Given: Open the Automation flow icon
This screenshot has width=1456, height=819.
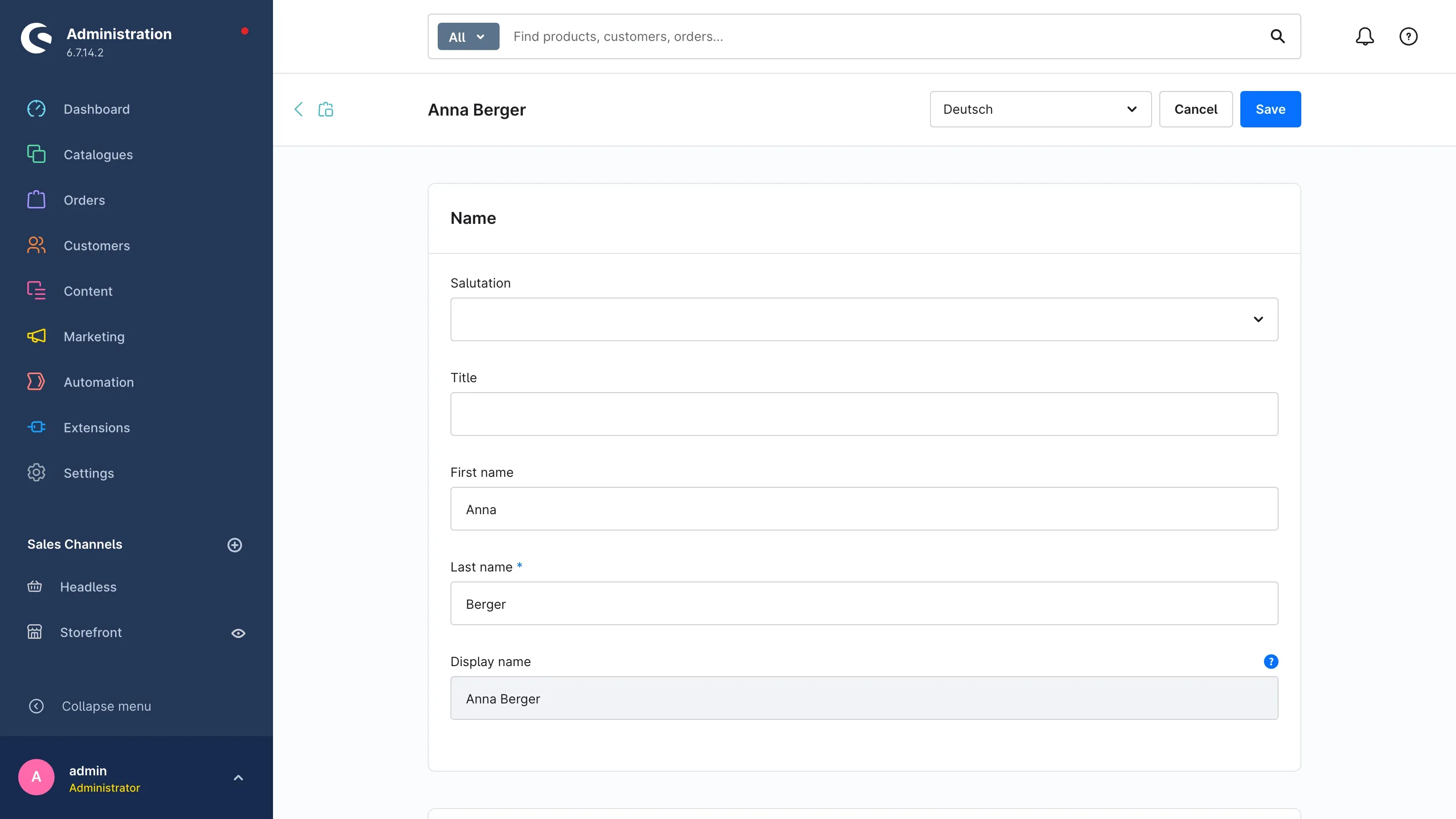Looking at the screenshot, I should (x=36, y=382).
